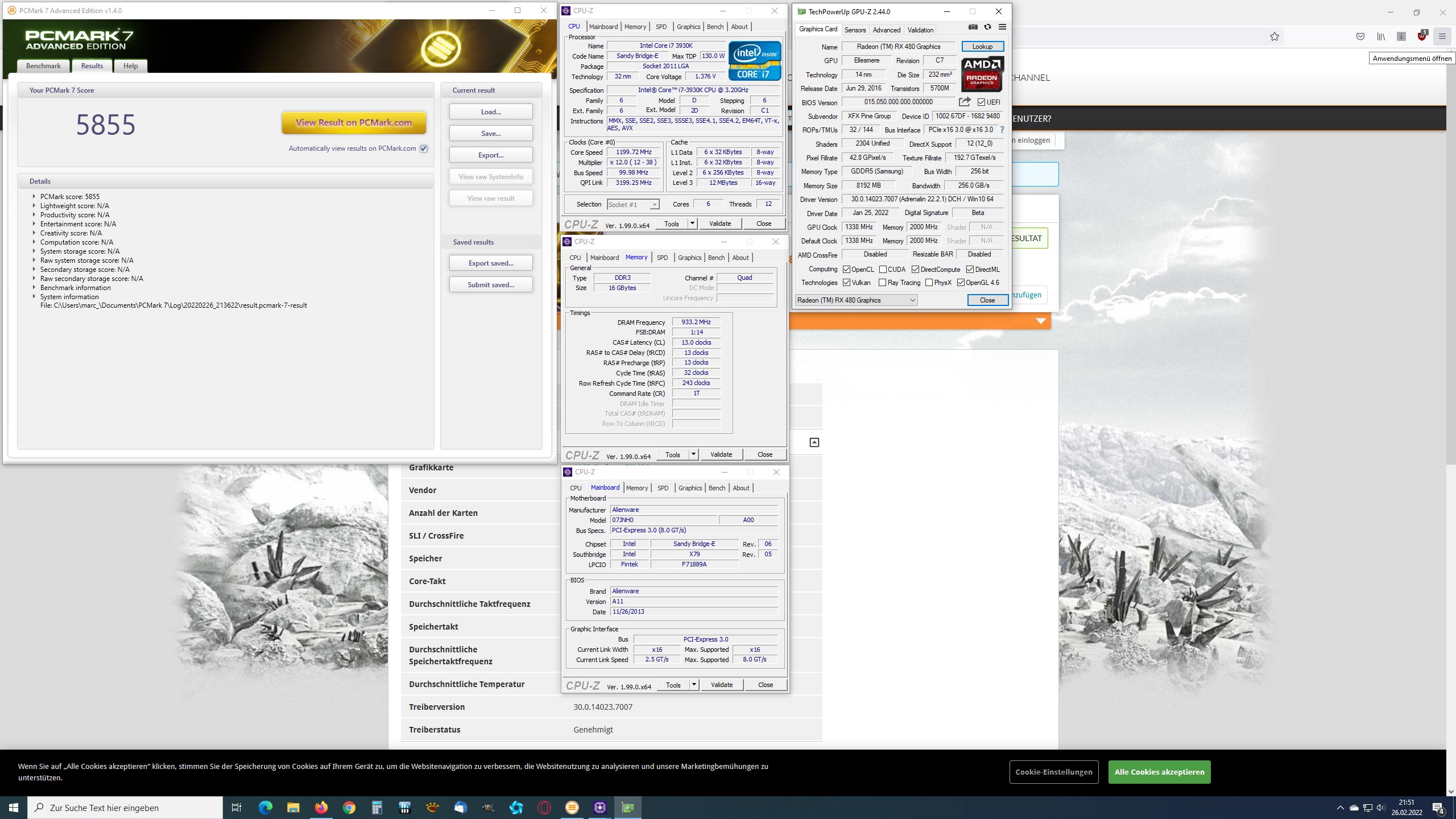
Task: Click the Lookup button in GPU-Z
Action: [x=982, y=47]
